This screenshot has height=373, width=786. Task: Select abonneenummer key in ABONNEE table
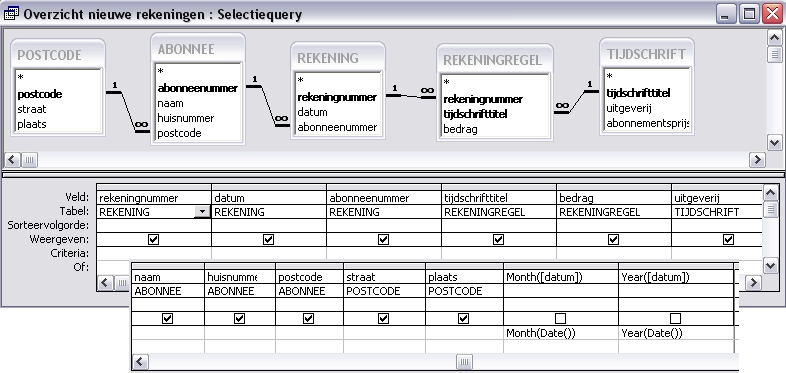pos(198,88)
